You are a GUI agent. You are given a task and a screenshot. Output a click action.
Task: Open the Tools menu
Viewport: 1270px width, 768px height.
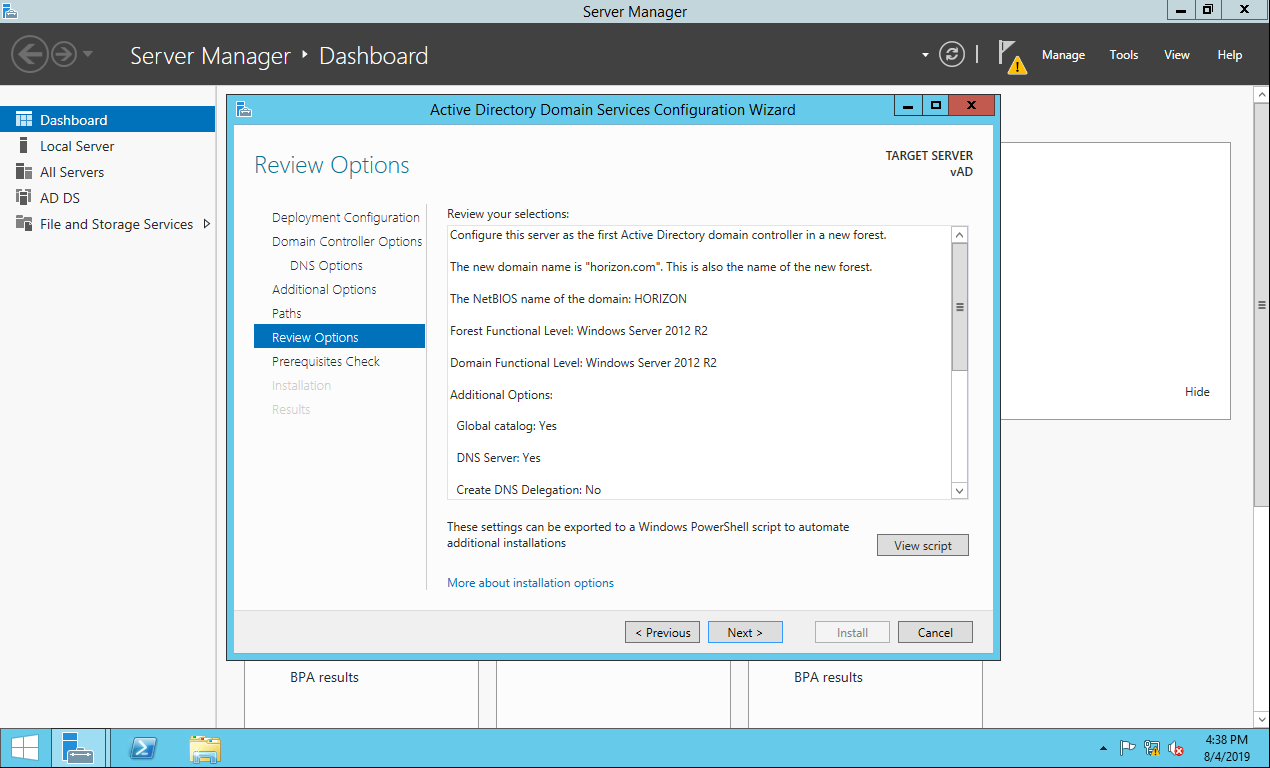(1123, 55)
